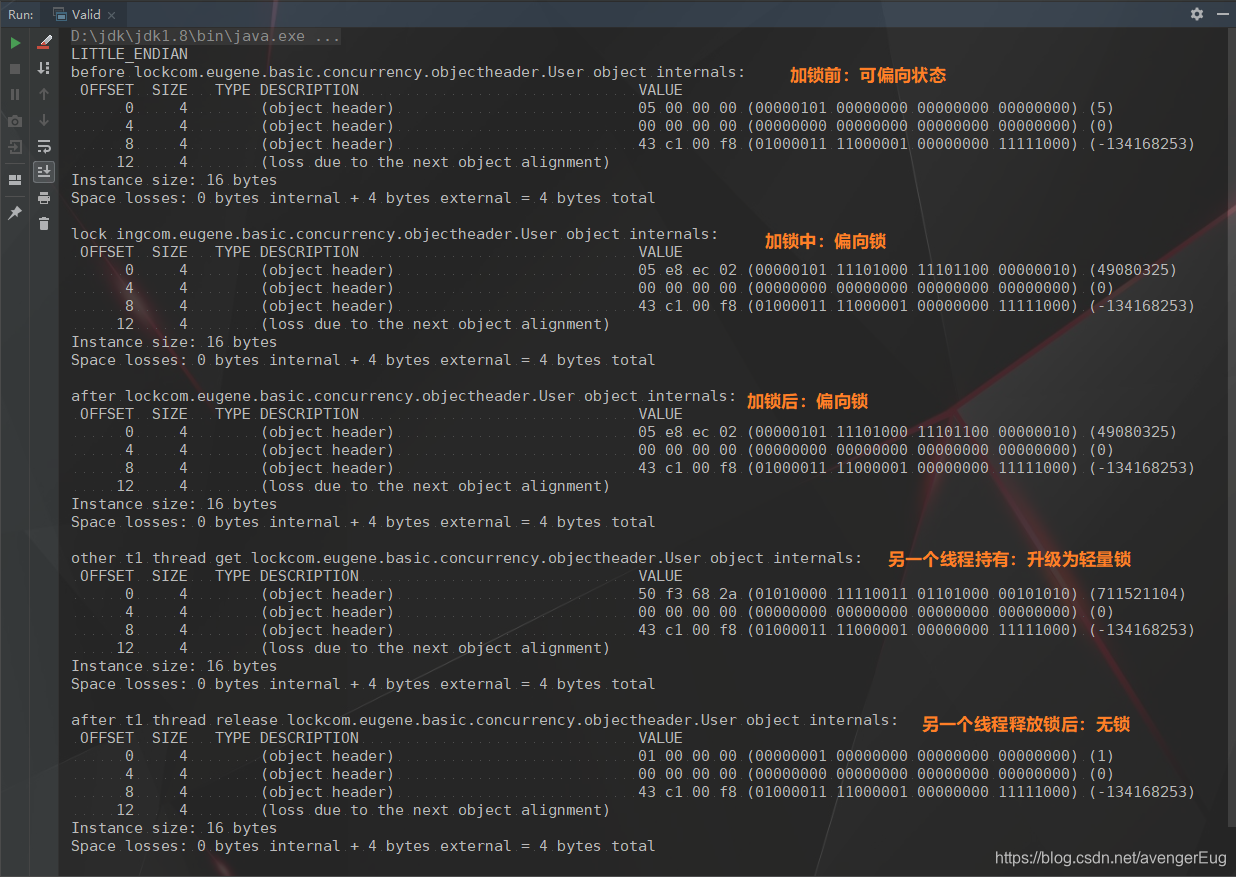Click the 'Run:' label

tap(20, 14)
